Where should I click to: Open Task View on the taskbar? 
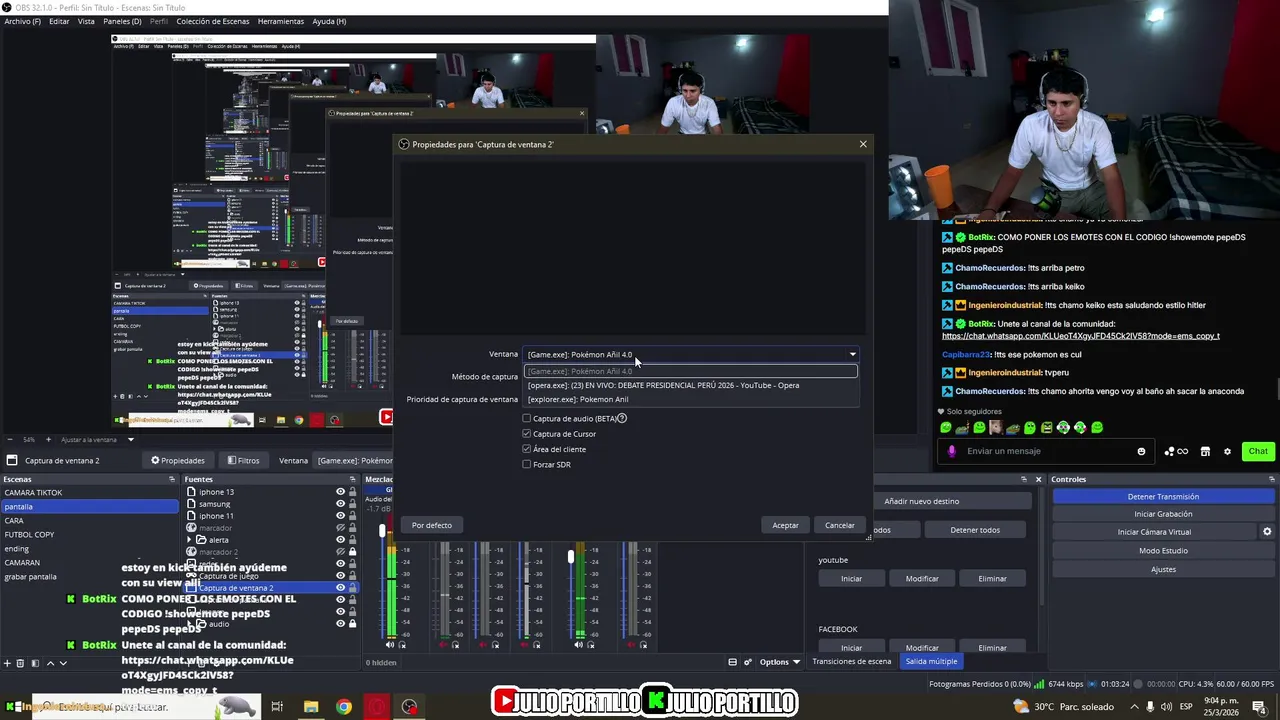(277, 707)
